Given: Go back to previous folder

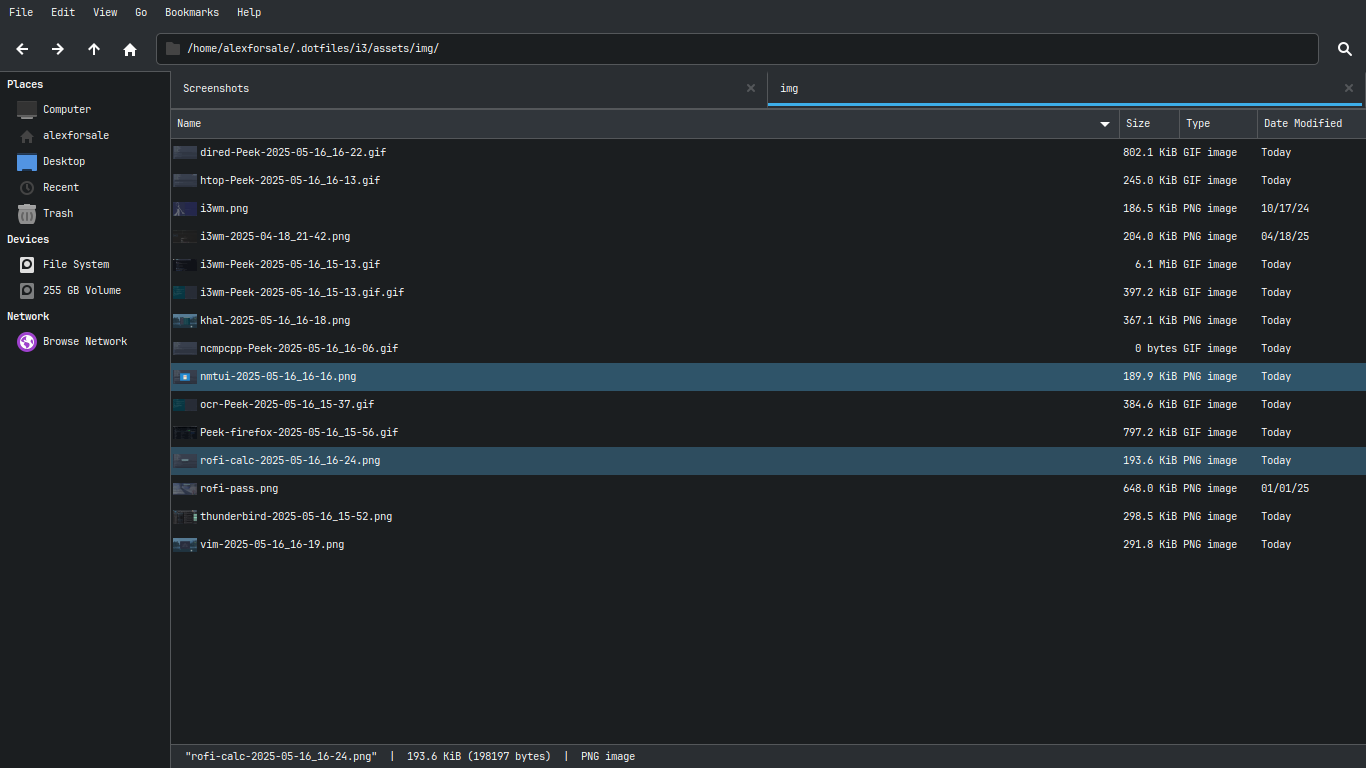Looking at the screenshot, I should (x=22, y=49).
